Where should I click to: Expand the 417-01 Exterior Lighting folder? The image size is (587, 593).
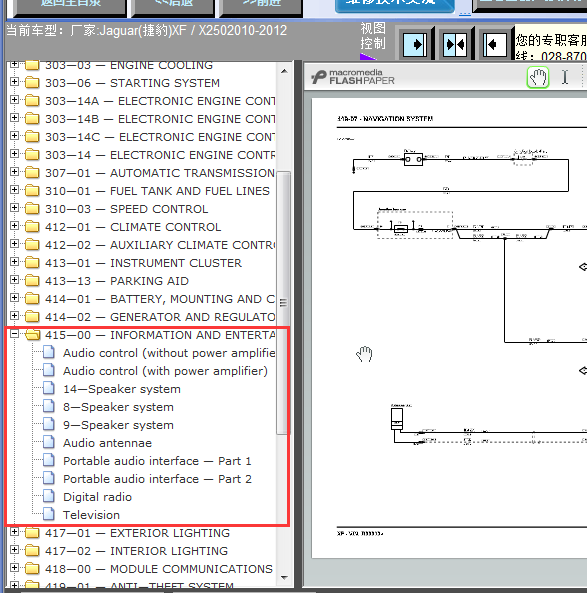[14, 532]
